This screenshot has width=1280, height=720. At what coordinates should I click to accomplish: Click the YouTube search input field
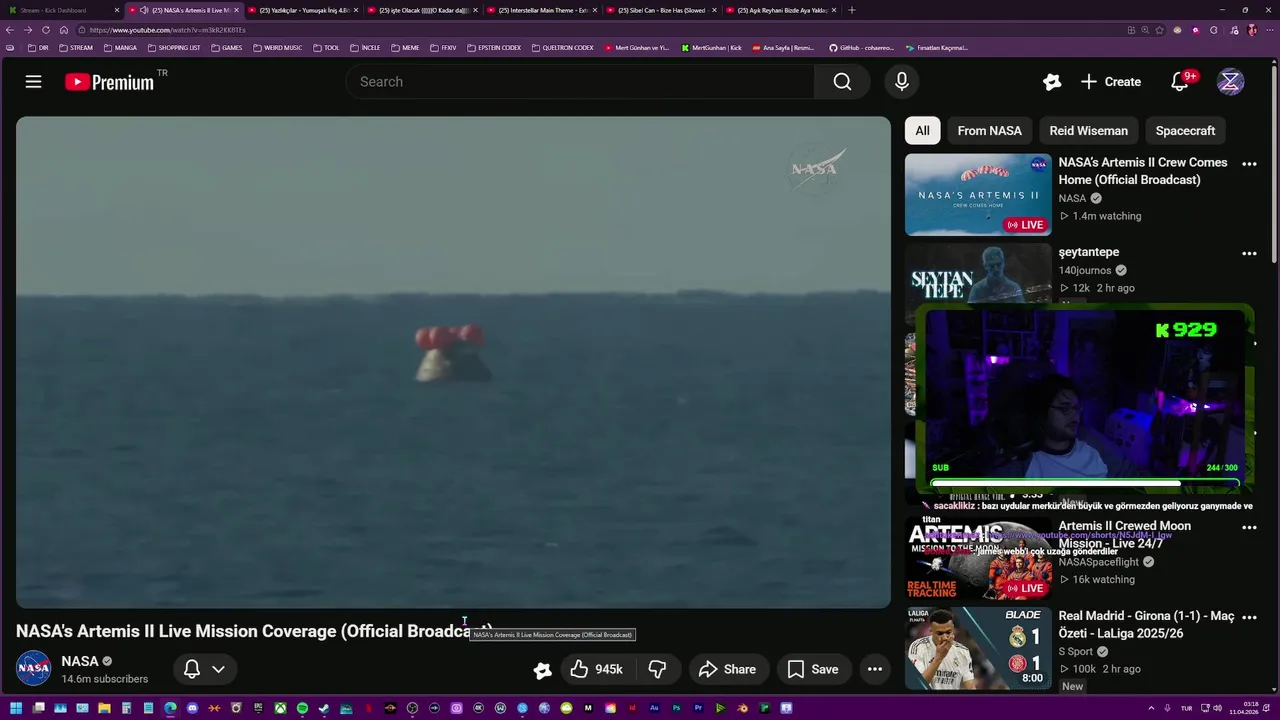point(580,82)
